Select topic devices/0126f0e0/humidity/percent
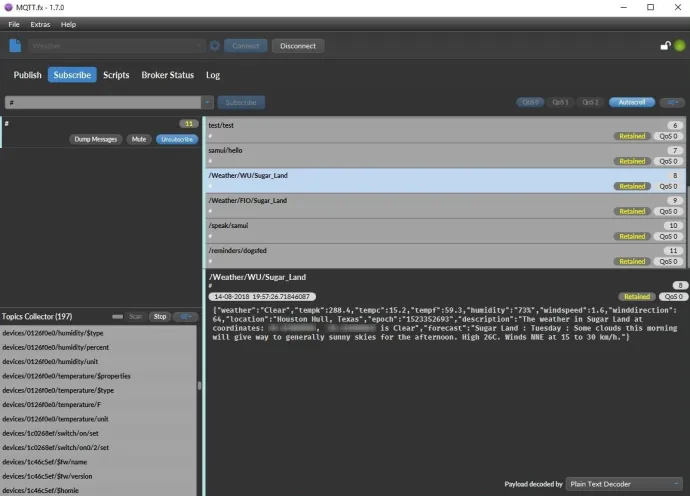 pyautogui.click(x=98, y=347)
